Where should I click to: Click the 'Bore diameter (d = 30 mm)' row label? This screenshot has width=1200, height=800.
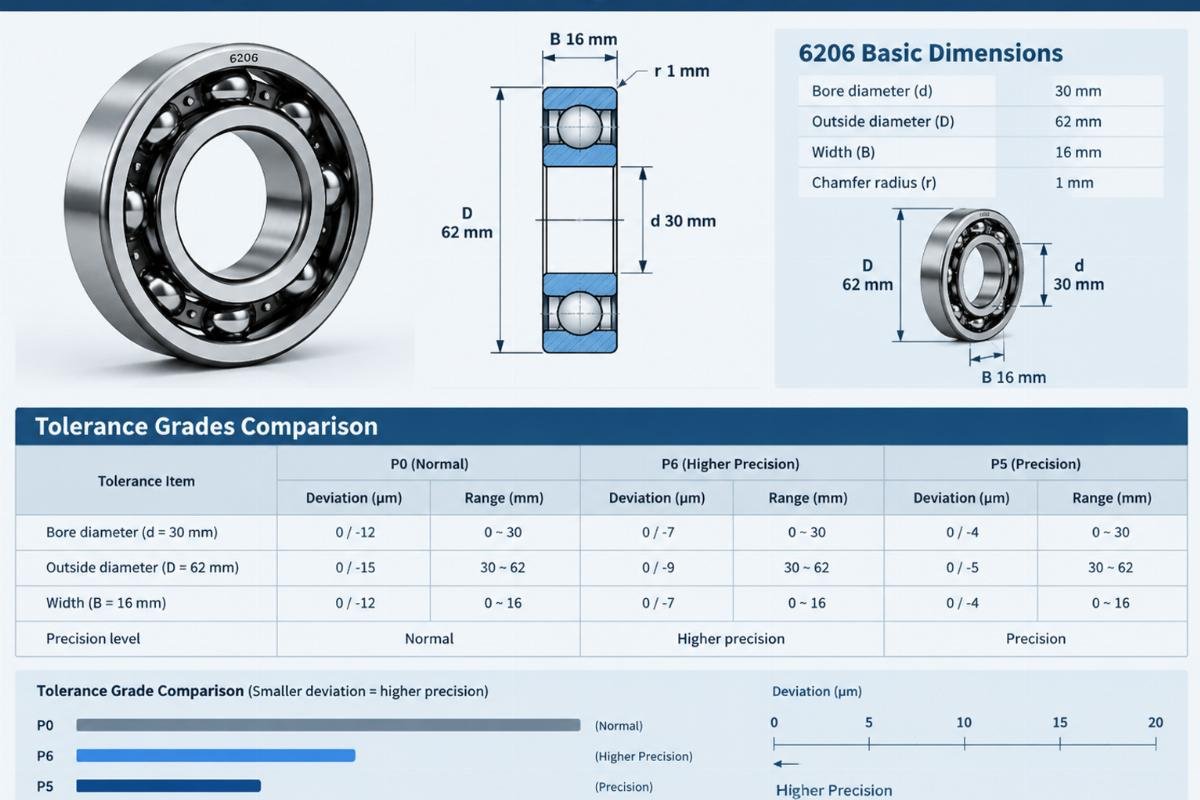(132, 532)
